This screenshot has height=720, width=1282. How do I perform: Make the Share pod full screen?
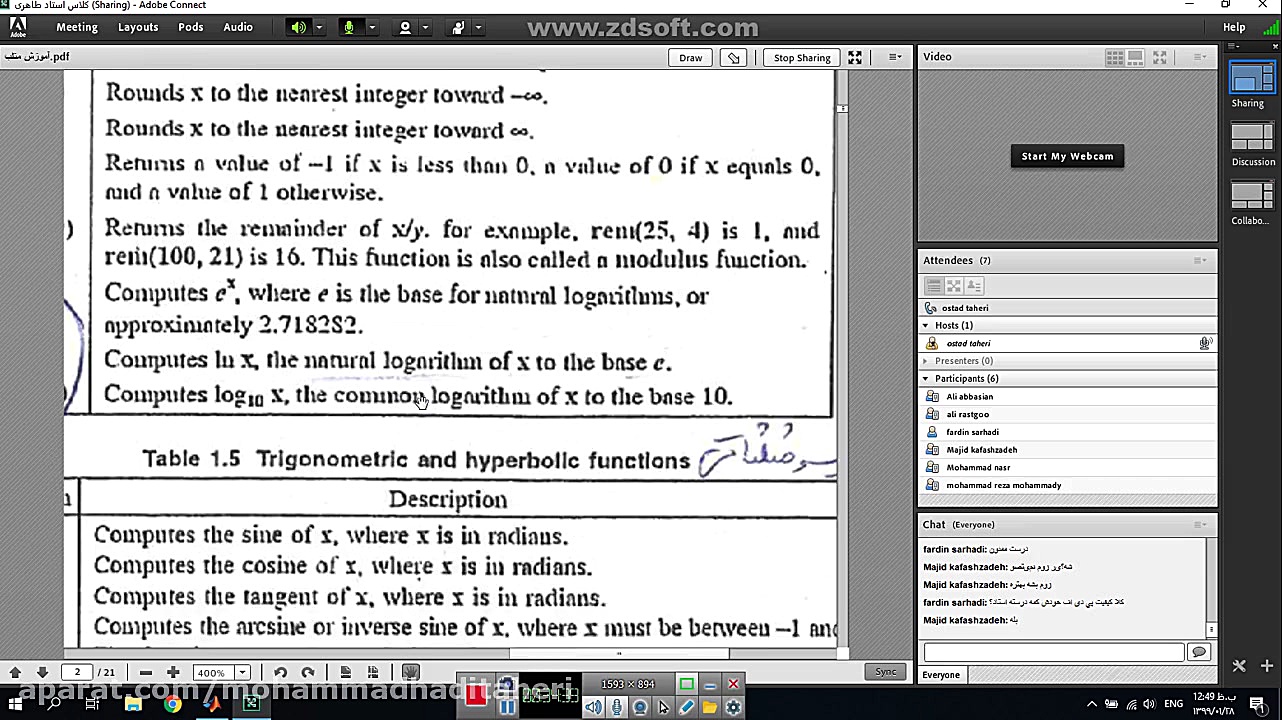point(855,57)
